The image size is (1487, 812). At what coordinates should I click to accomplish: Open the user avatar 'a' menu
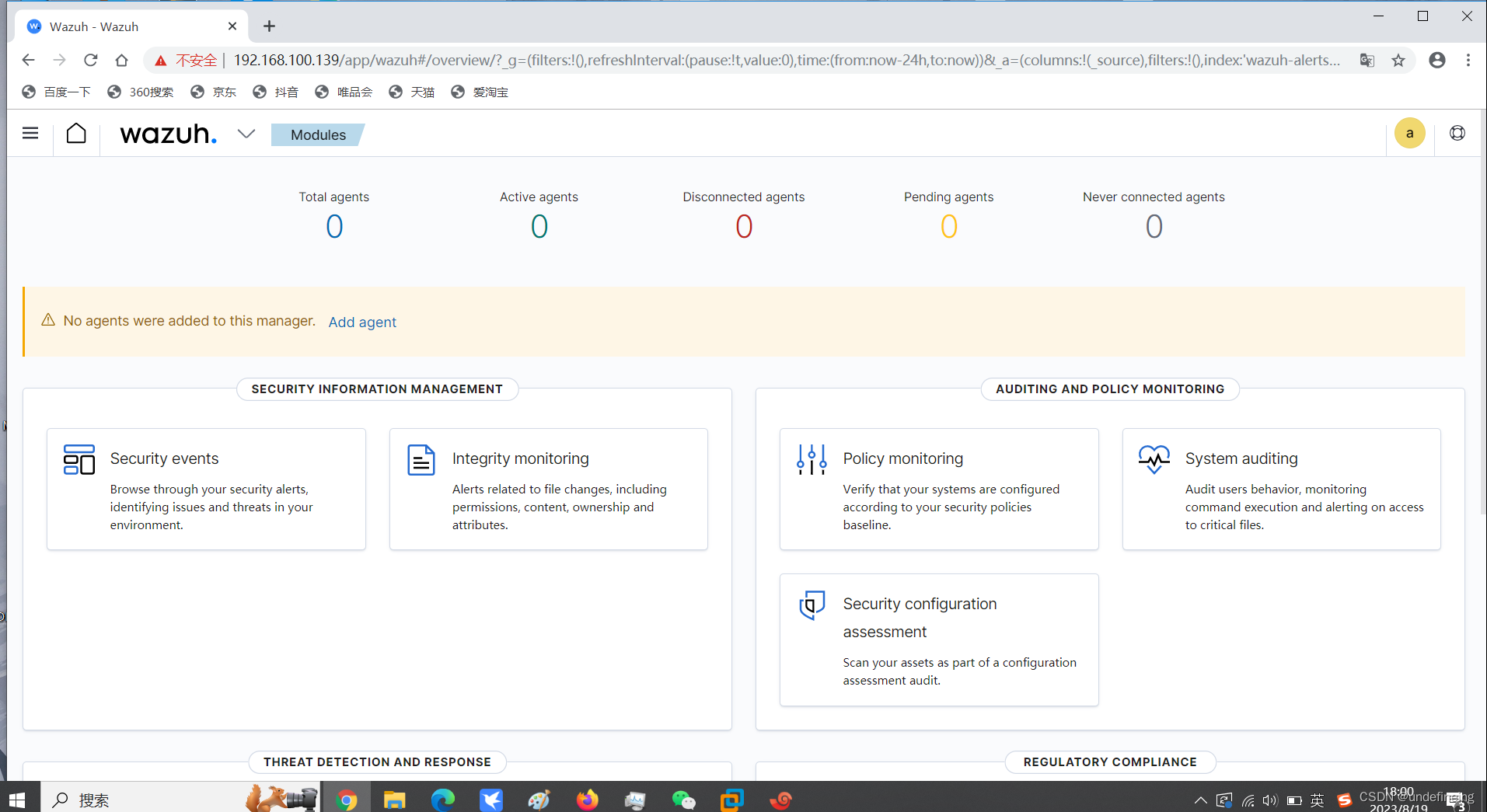1409,133
